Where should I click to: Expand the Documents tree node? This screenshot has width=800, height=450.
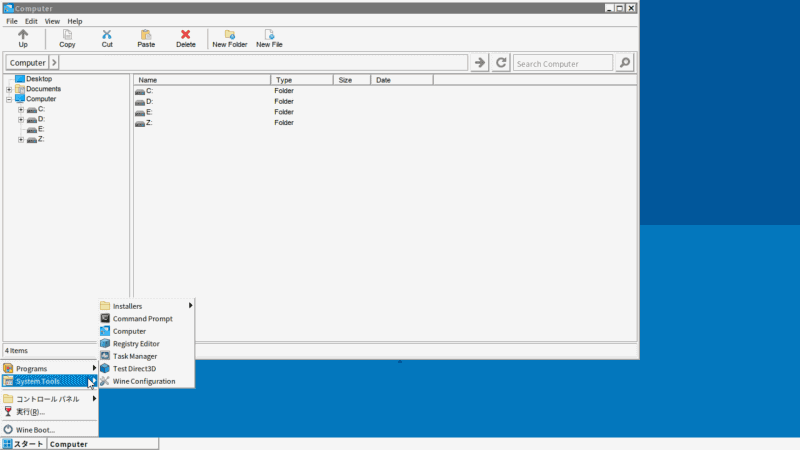pyautogui.click(x=9, y=89)
